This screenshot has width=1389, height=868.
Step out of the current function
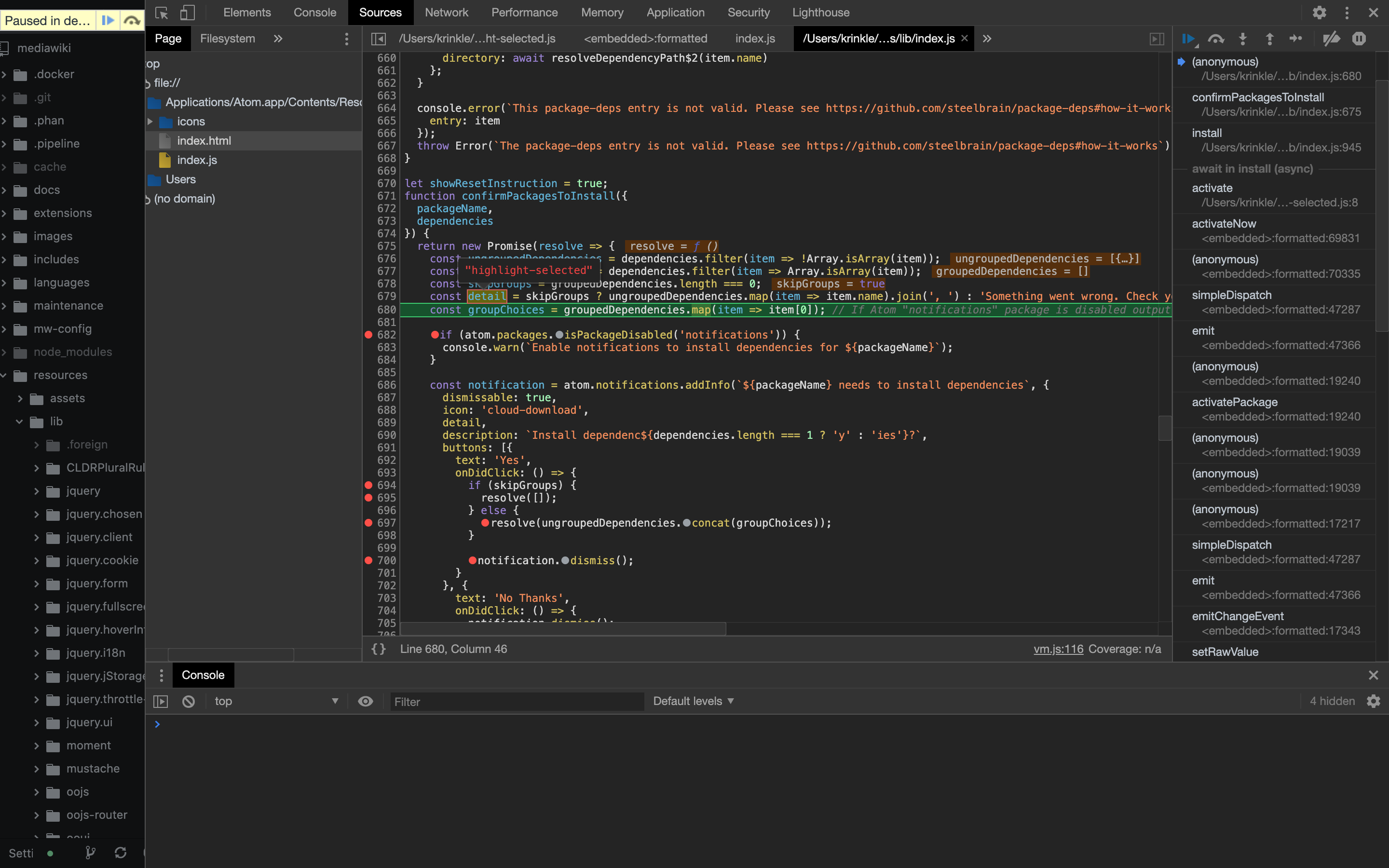coord(1269,39)
